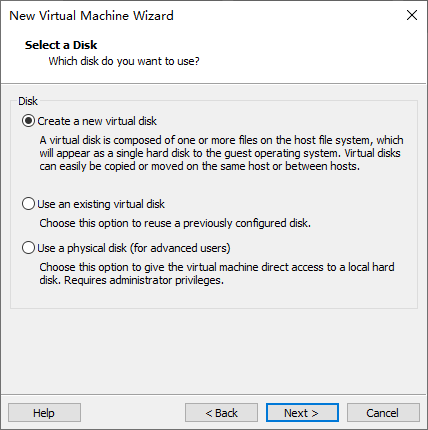Click the 'Select a Disk' heading
Screen dimensions: 428x430
coord(61,45)
